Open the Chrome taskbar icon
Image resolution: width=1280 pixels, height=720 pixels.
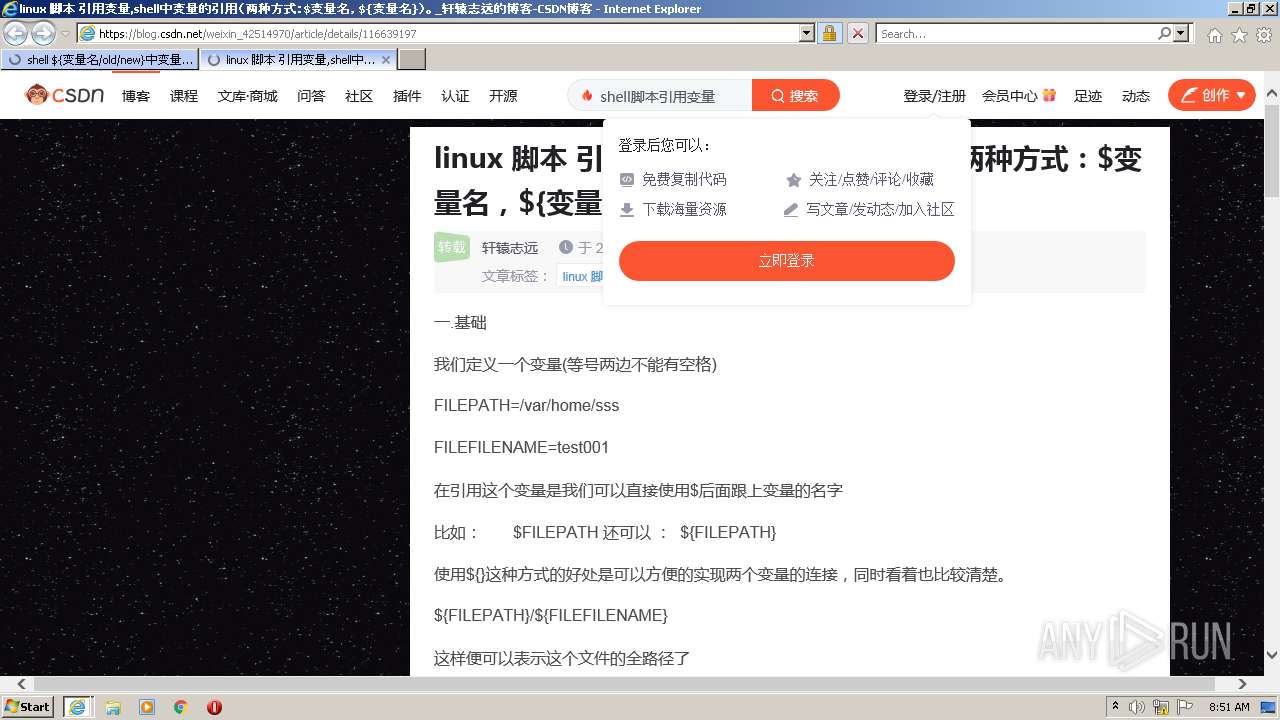point(181,707)
